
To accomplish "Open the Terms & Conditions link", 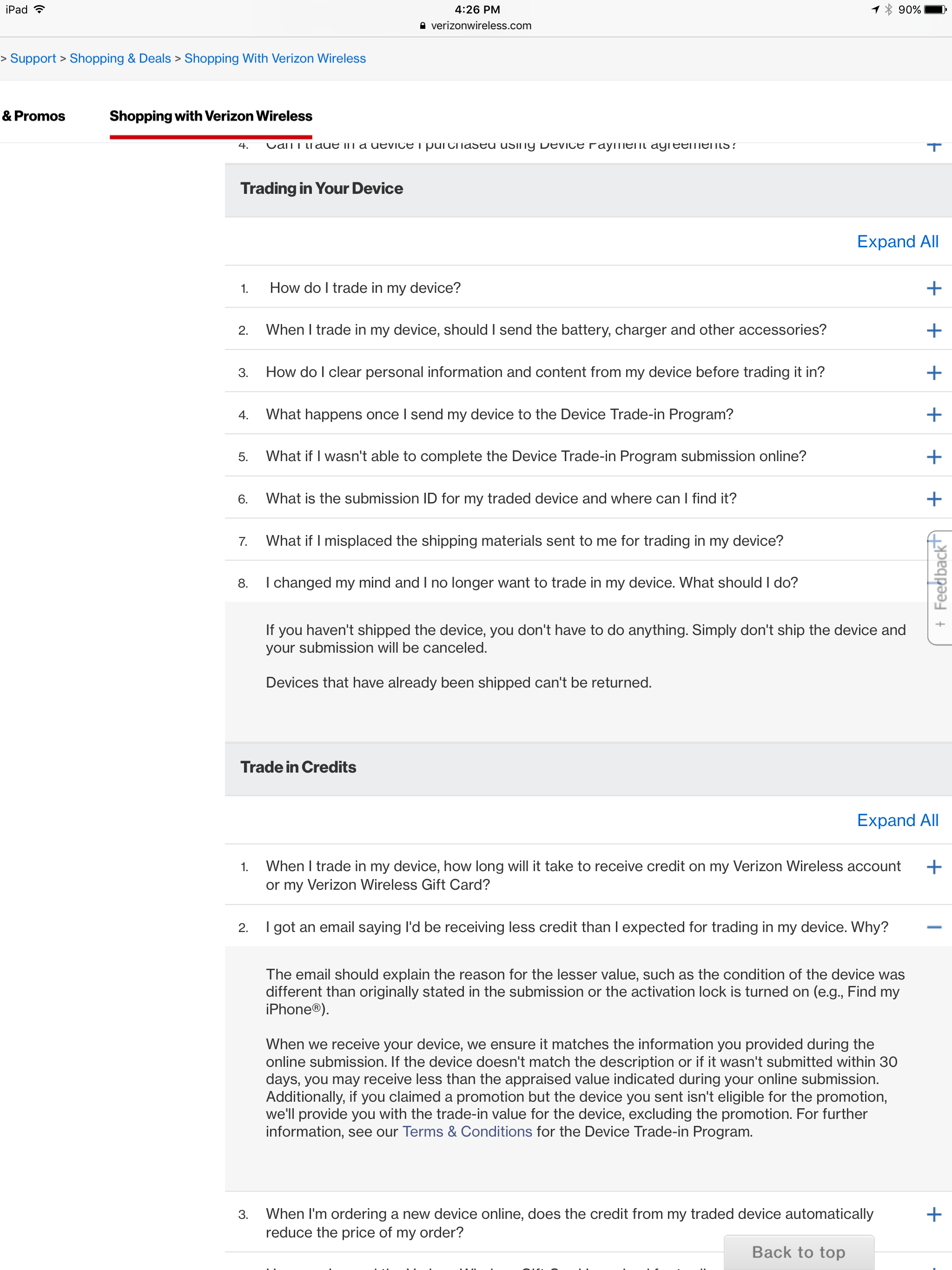I will pyautogui.click(x=467, y=1131).
